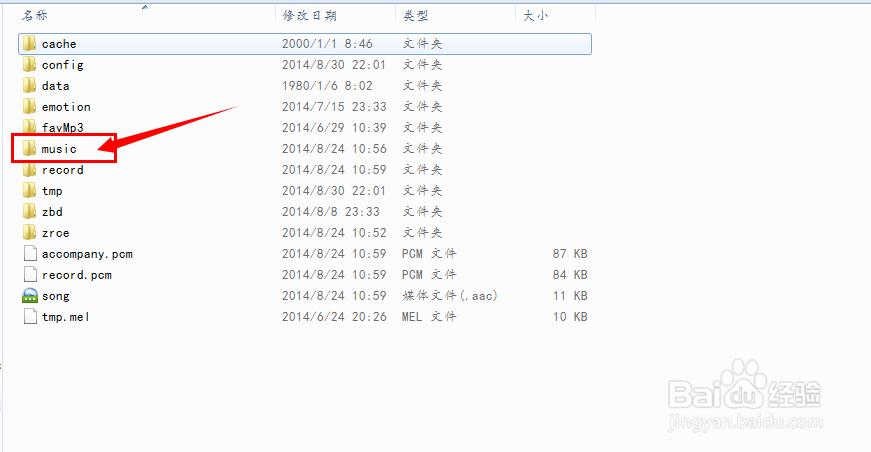The height and width of the screenshot is (452, 871).
Task: Click the emotion folder icon
Action: coord(30,107)
